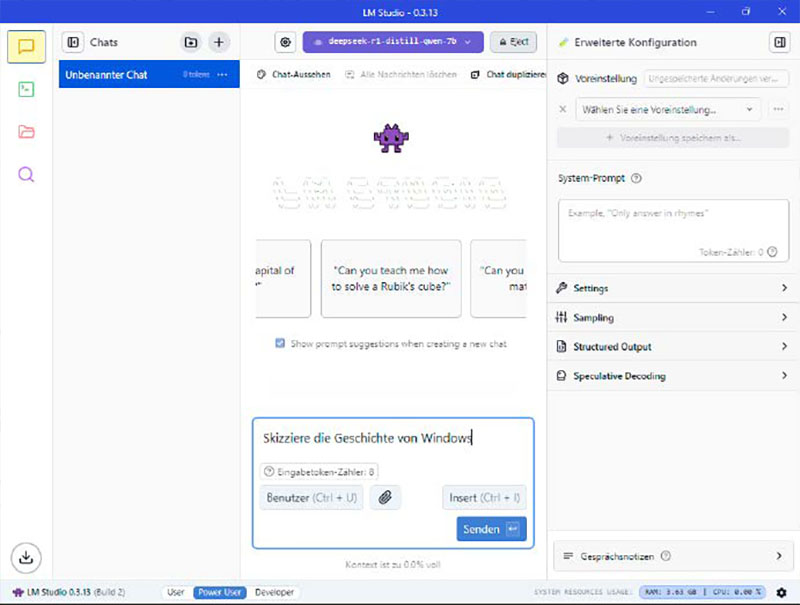Open the Discover search magnifier icon
This screenshot has height=605, width=800.
(x=26, y=174)
